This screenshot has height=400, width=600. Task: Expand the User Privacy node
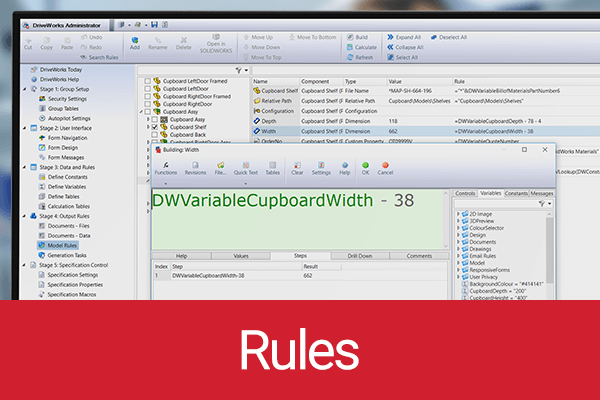pyautogui.click(x=458, y=277)
